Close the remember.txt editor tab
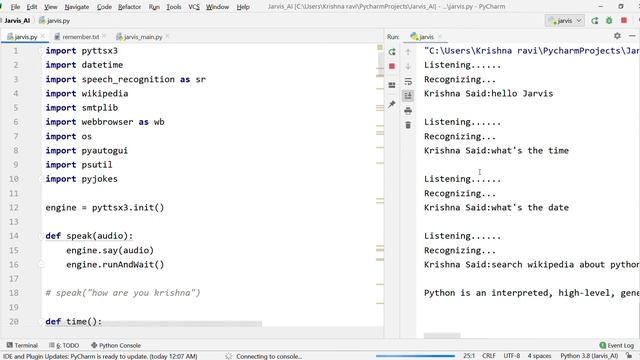Screen dimensions: 640x360 click(104, 36)
